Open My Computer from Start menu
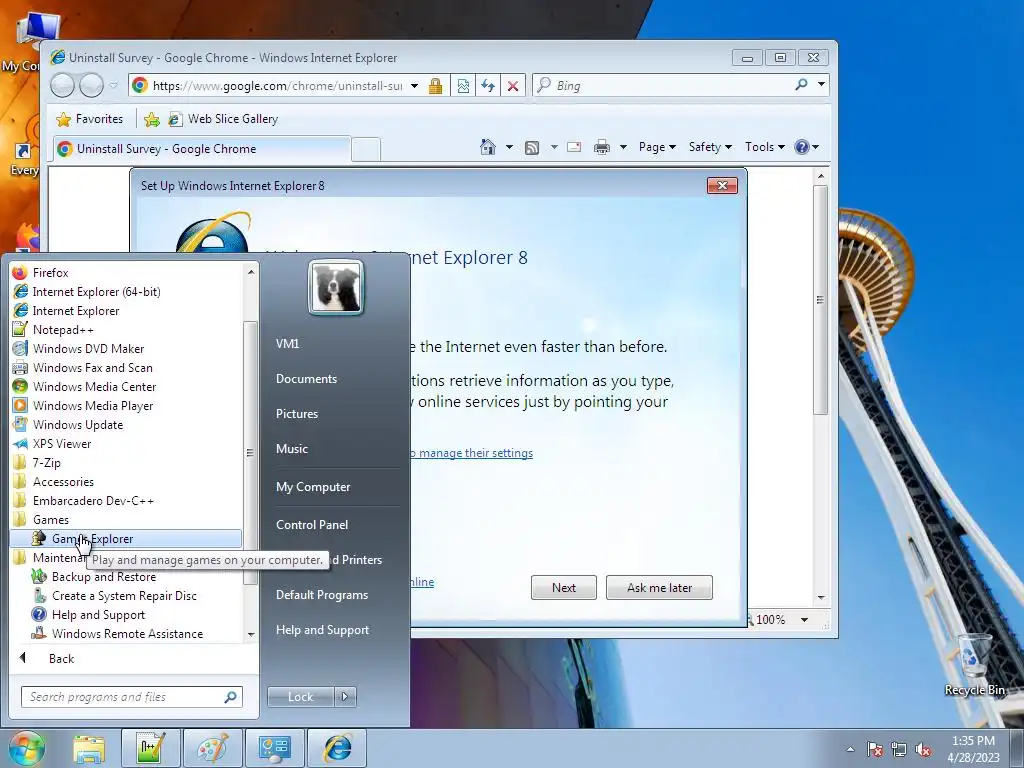Screen dimensions: 1024x768 313,487
